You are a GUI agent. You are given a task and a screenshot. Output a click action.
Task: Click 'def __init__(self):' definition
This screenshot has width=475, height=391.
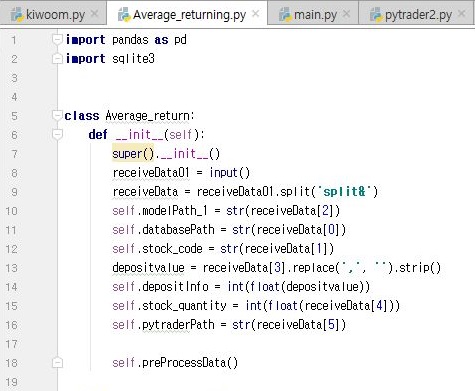pyautogui.click(x=147, y=135)
